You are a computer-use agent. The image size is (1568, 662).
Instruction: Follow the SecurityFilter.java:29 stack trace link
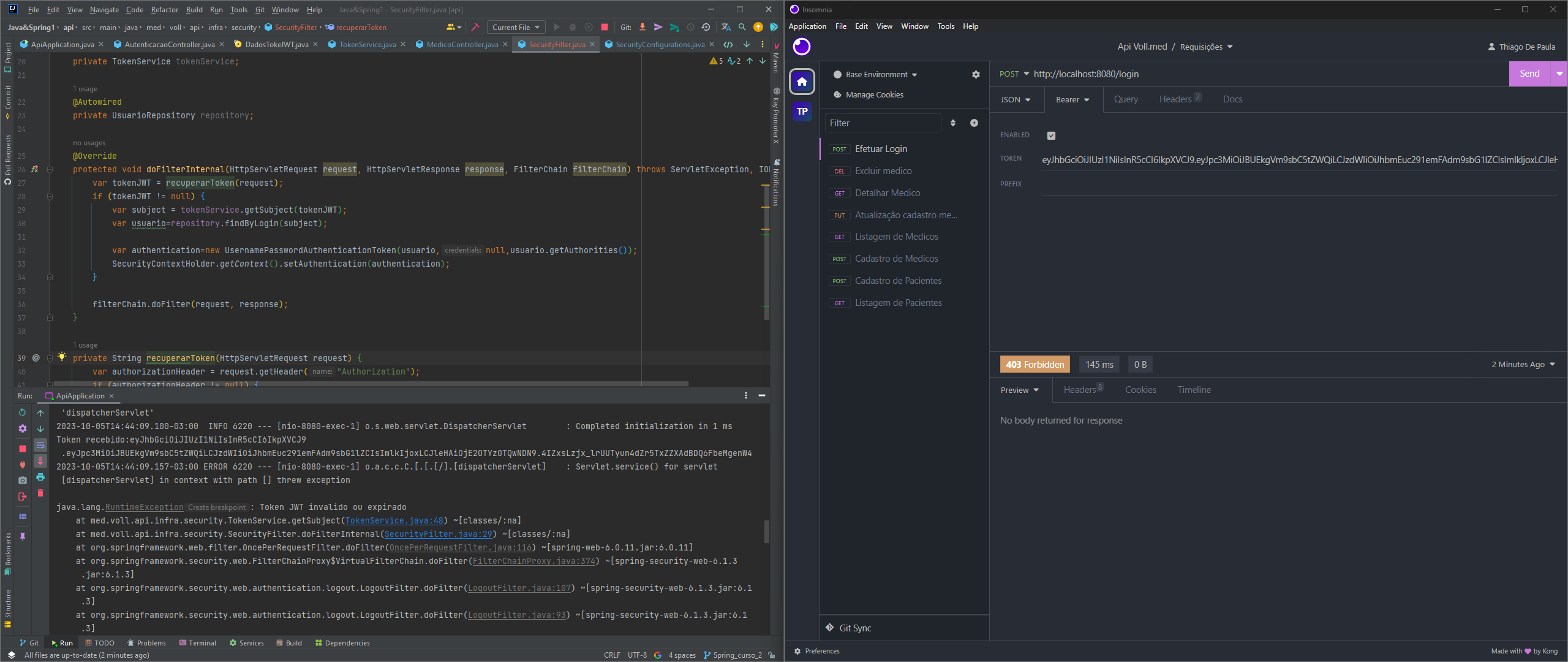tap(438, 534)
